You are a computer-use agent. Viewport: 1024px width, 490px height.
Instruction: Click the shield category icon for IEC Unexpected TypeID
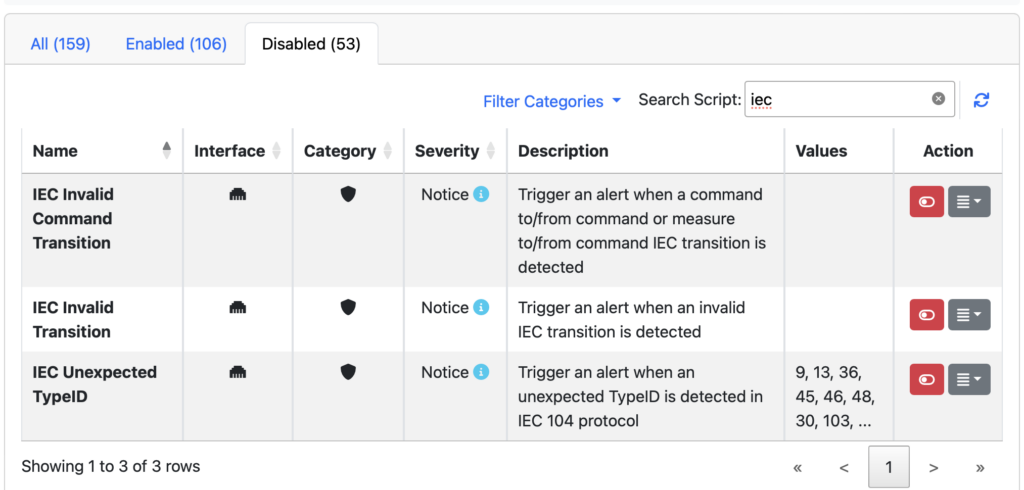pos(348,372)
